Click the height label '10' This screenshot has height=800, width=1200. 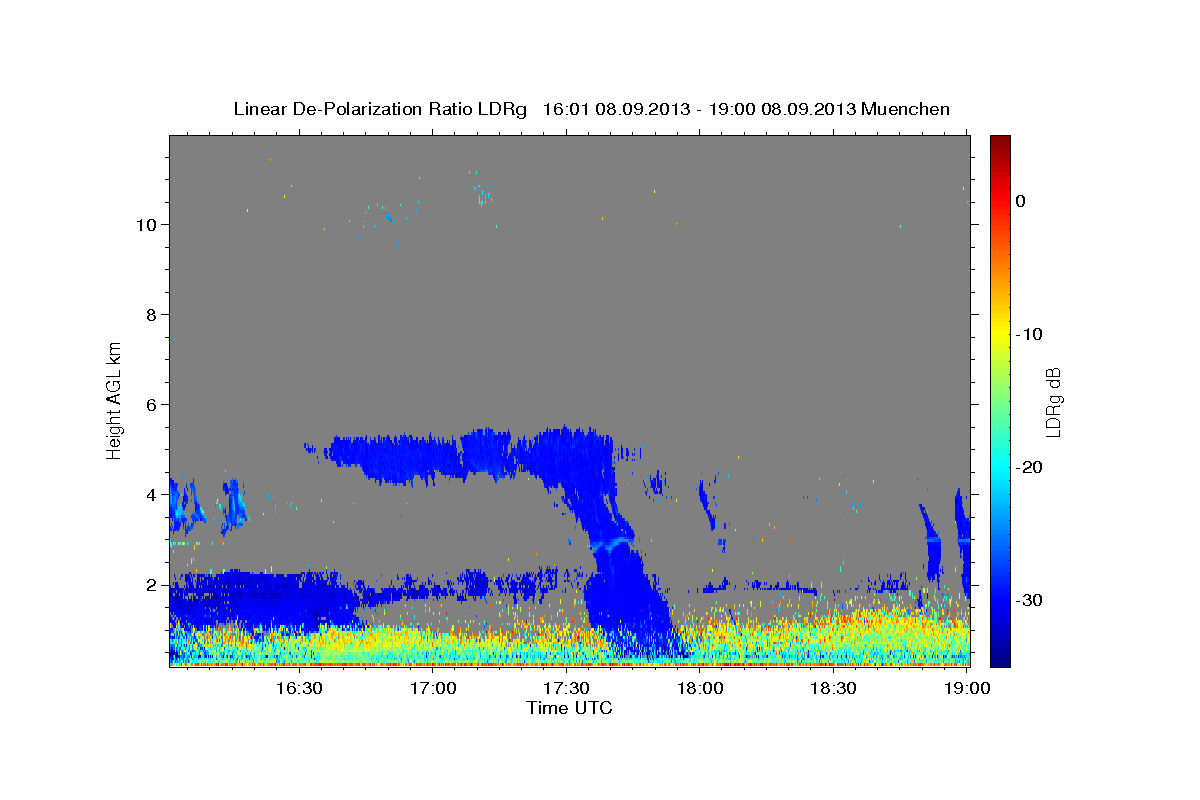(x=146, y=224)
